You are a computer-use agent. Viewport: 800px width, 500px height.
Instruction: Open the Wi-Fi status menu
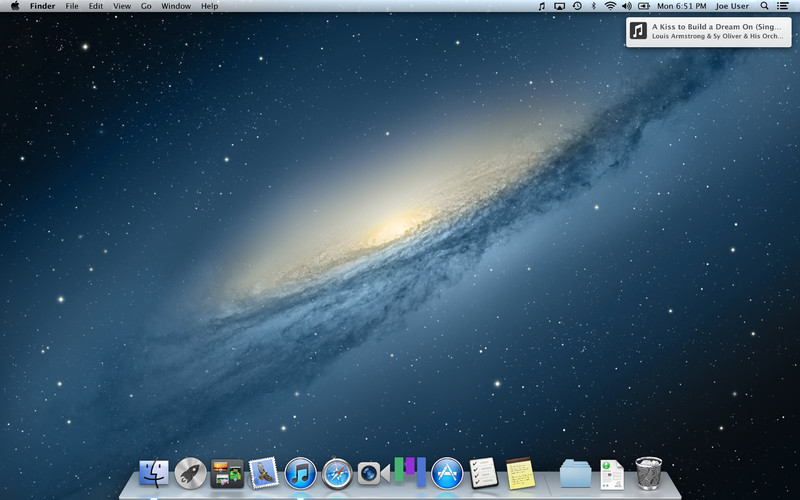click(x=610, y=6)
